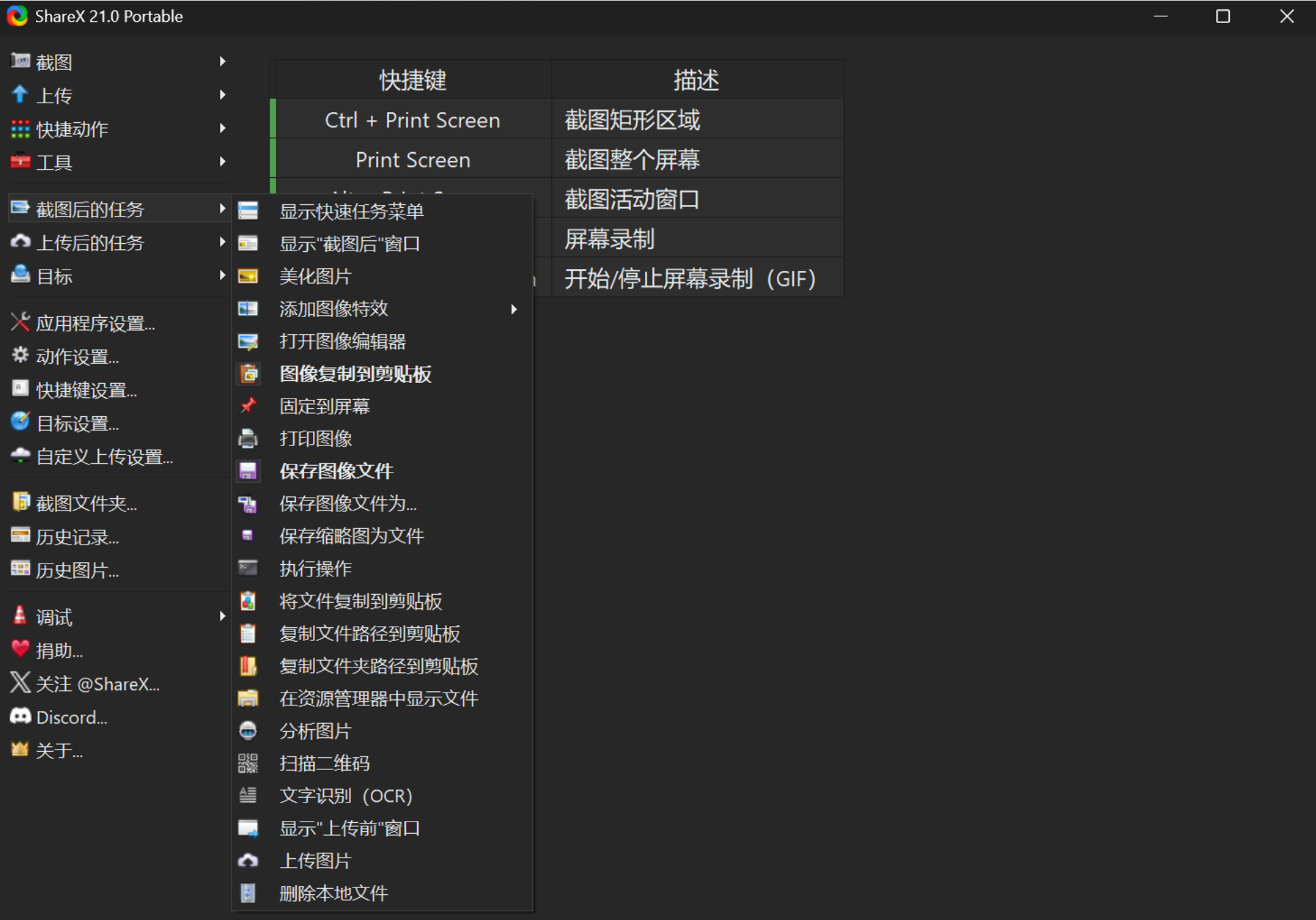The height and width of the screenshot is (920, 1316).
Task: Click the crown icon next to 关于
Action: (20, 749)
